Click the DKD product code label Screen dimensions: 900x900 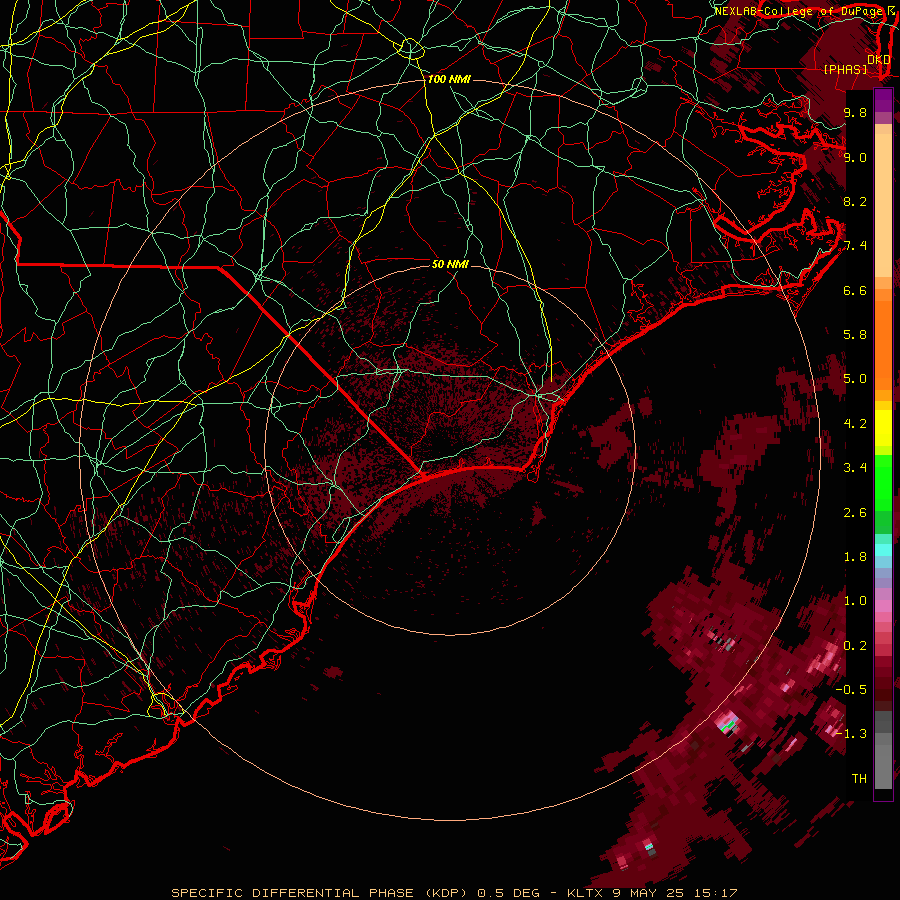click(x=878, y=59)
